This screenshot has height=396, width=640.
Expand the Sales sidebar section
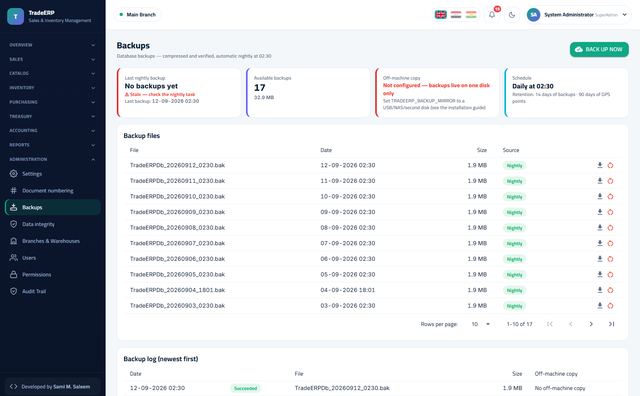[52, 59]
